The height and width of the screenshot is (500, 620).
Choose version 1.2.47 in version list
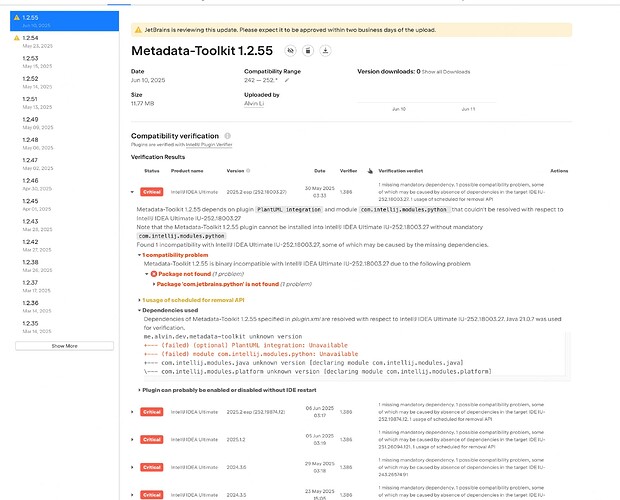[x=64, y=164]
